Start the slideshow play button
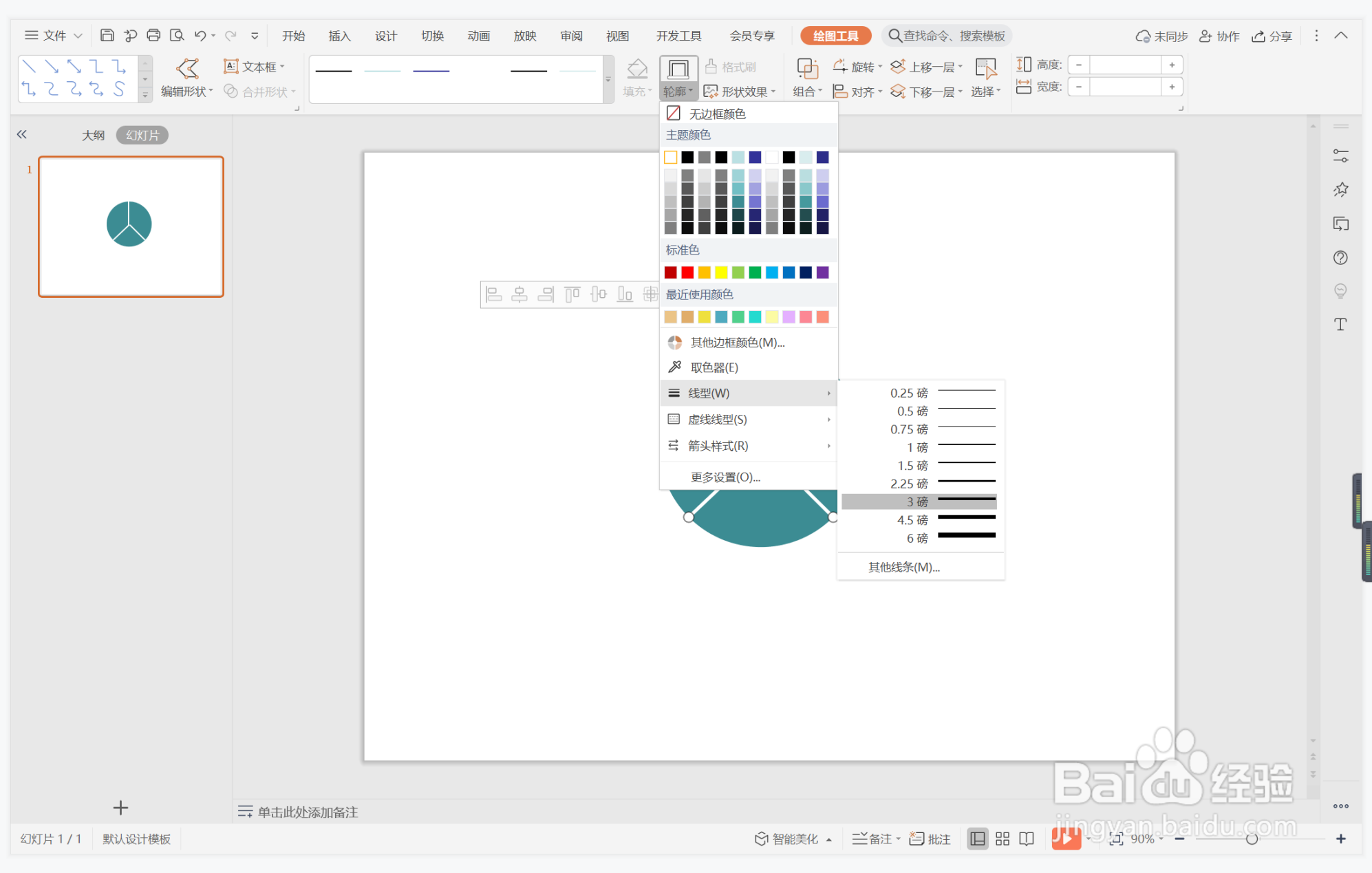The image size is (1372, 873). click(x=1066, y=839)
